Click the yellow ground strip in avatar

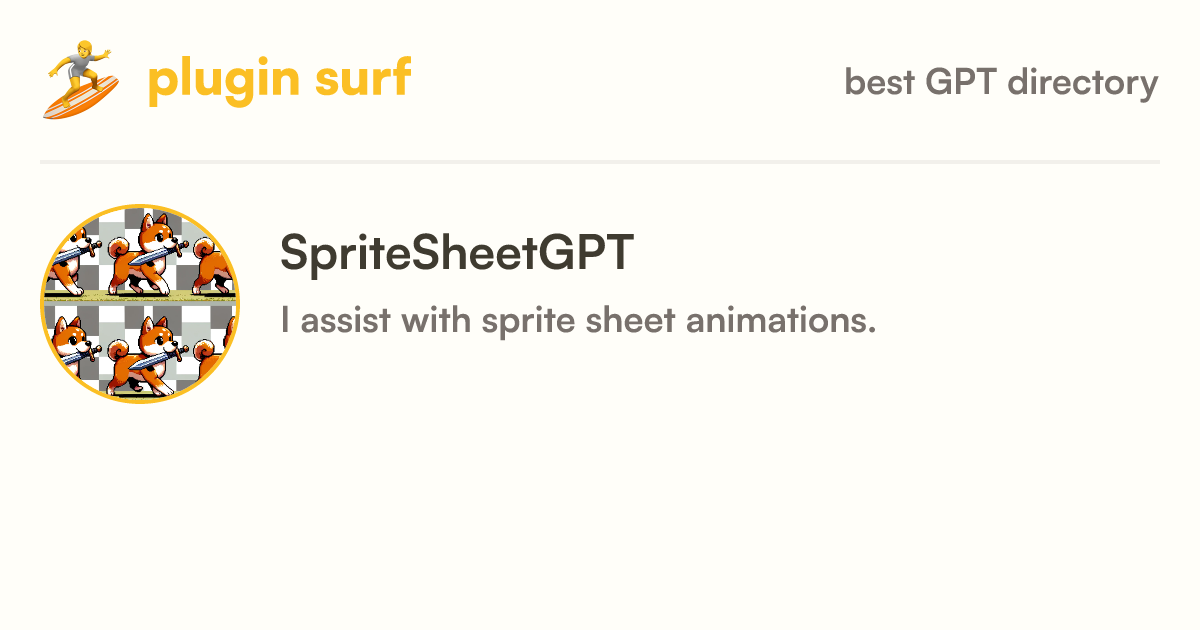140,295
